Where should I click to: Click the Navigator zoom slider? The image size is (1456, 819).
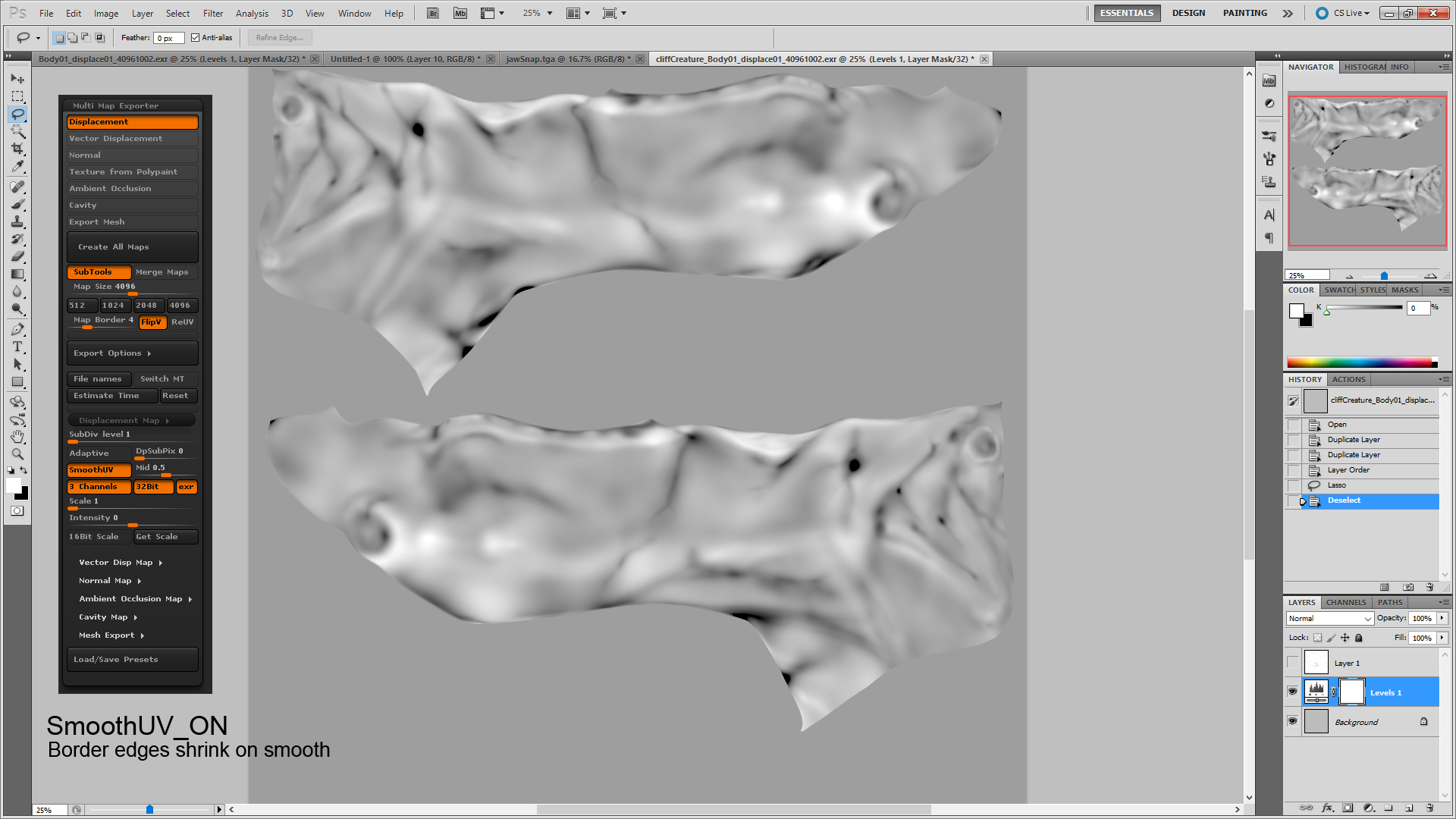1384,276
